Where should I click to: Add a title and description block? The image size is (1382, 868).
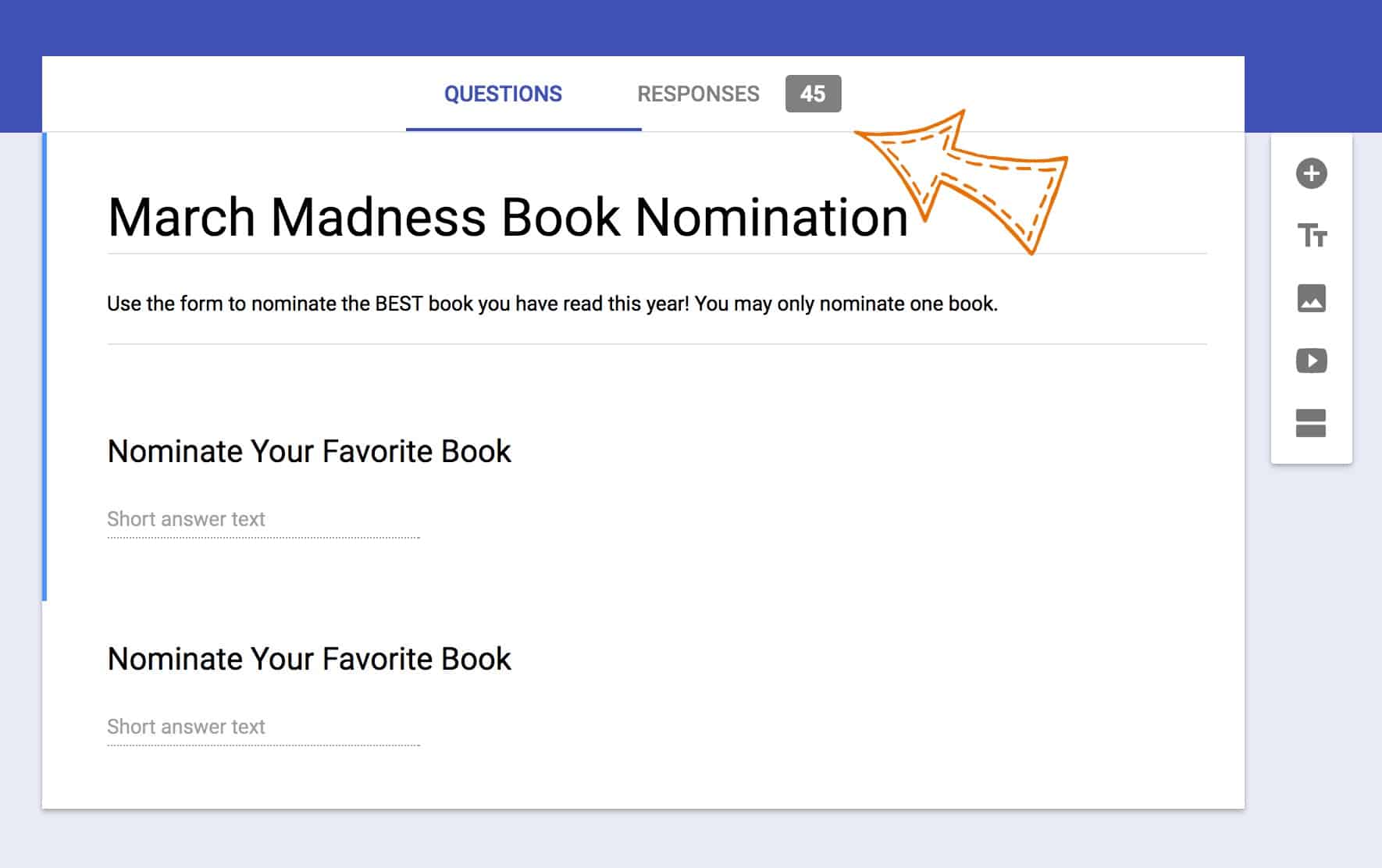click(x=1312, y=235)
